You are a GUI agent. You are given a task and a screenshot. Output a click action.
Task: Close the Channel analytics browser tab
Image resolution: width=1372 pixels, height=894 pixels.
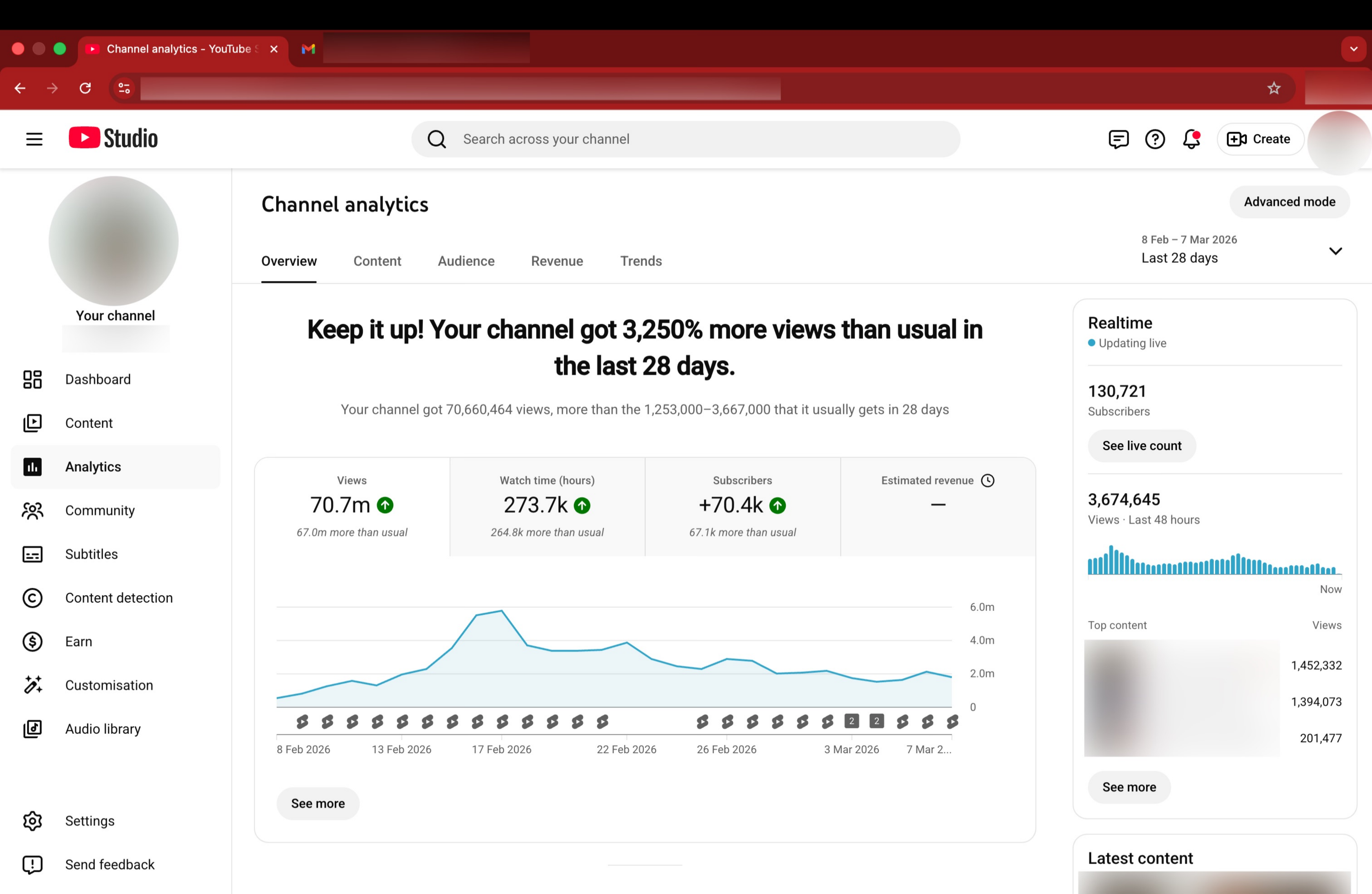[274, 49]
